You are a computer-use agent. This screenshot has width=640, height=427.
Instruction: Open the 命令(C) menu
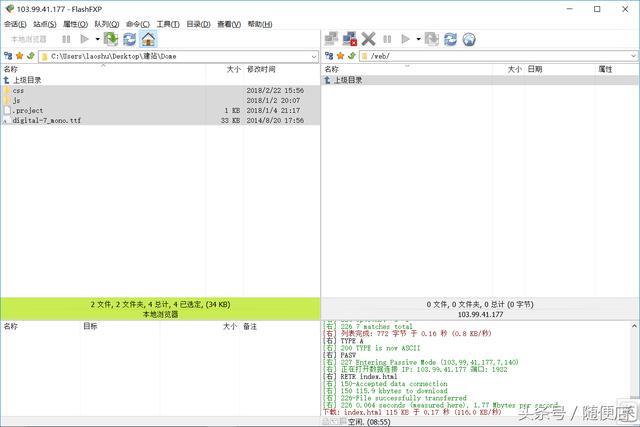[138, 24]
